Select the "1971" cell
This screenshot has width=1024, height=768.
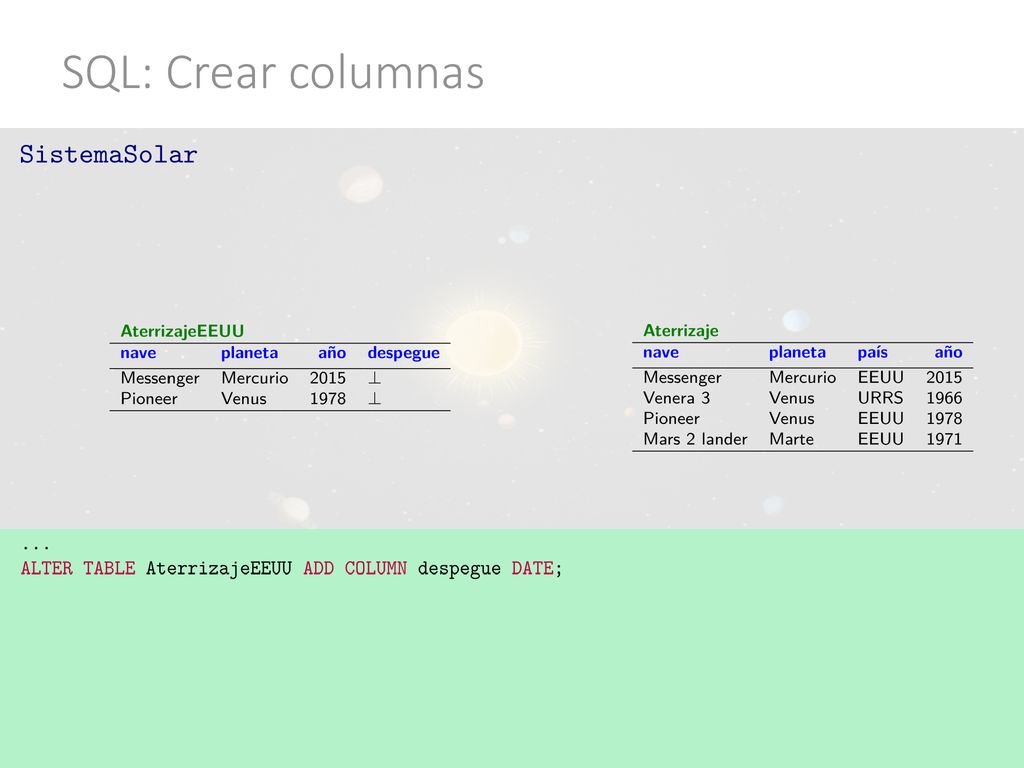pos(944,439)
